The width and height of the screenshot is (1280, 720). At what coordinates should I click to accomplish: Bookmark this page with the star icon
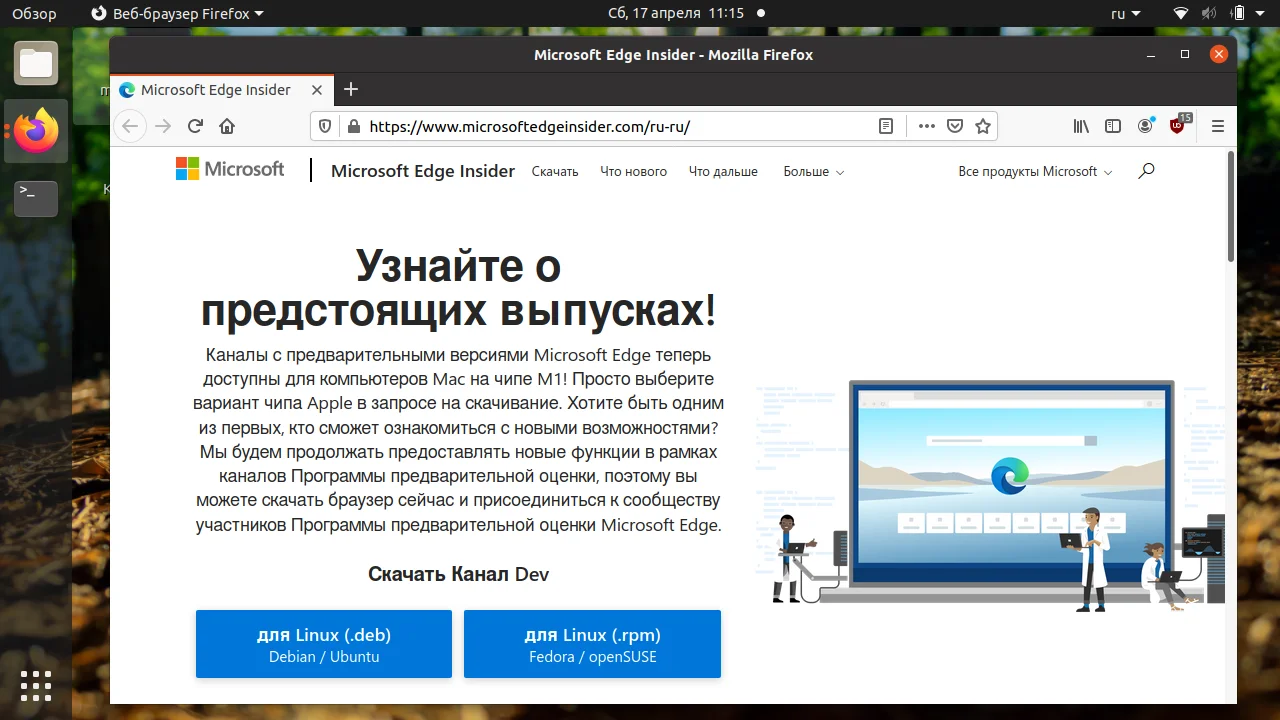click(x=983, y=126)
